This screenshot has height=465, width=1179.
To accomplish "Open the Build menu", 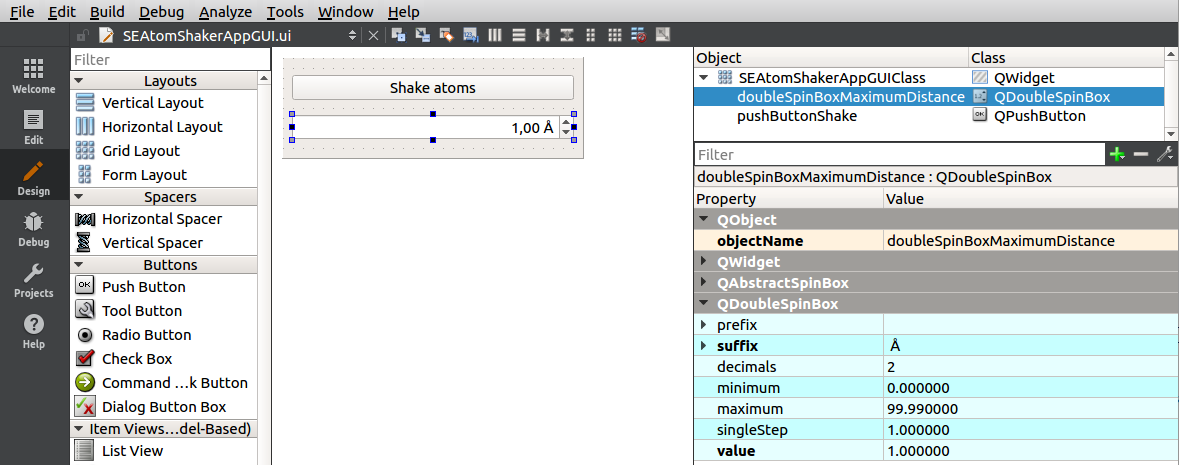I will tap(107, 12).
